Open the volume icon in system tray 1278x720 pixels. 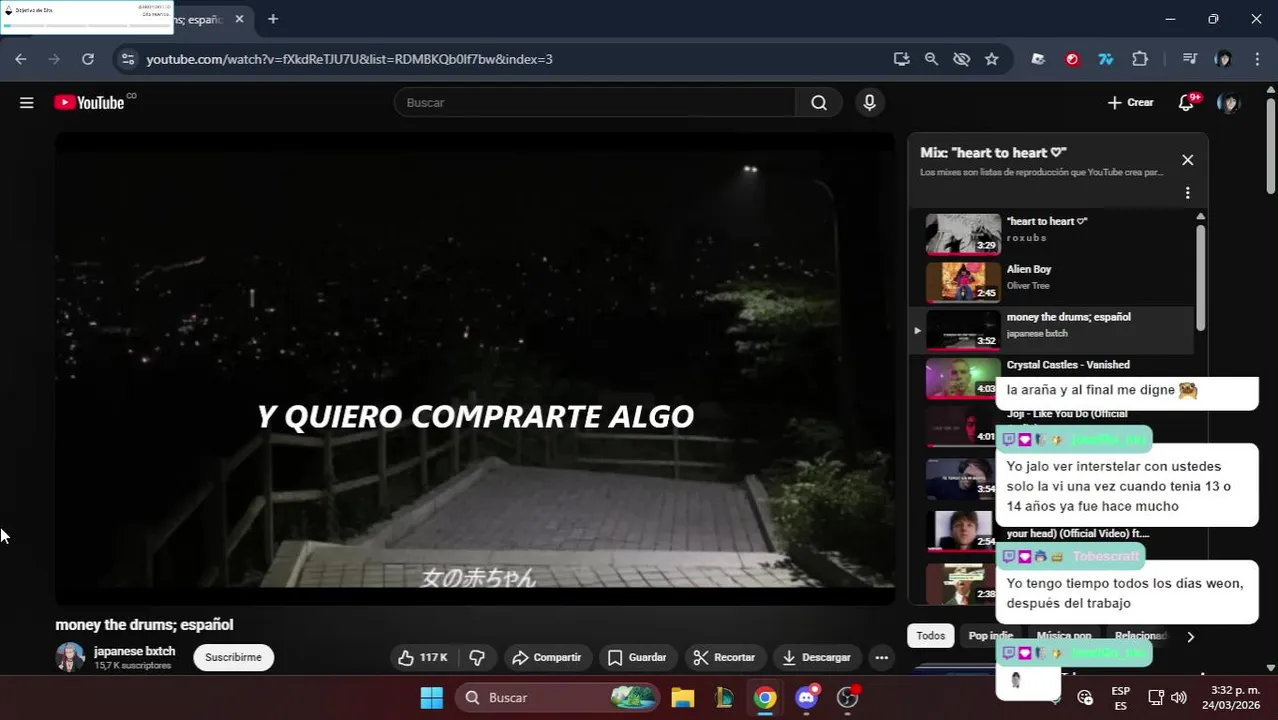tap(1179, 697)
